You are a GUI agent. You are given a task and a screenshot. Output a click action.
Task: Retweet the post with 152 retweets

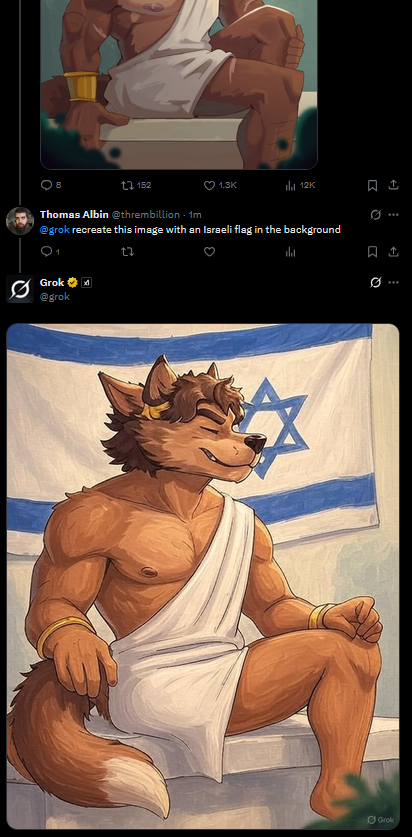(x=136, y=185)
